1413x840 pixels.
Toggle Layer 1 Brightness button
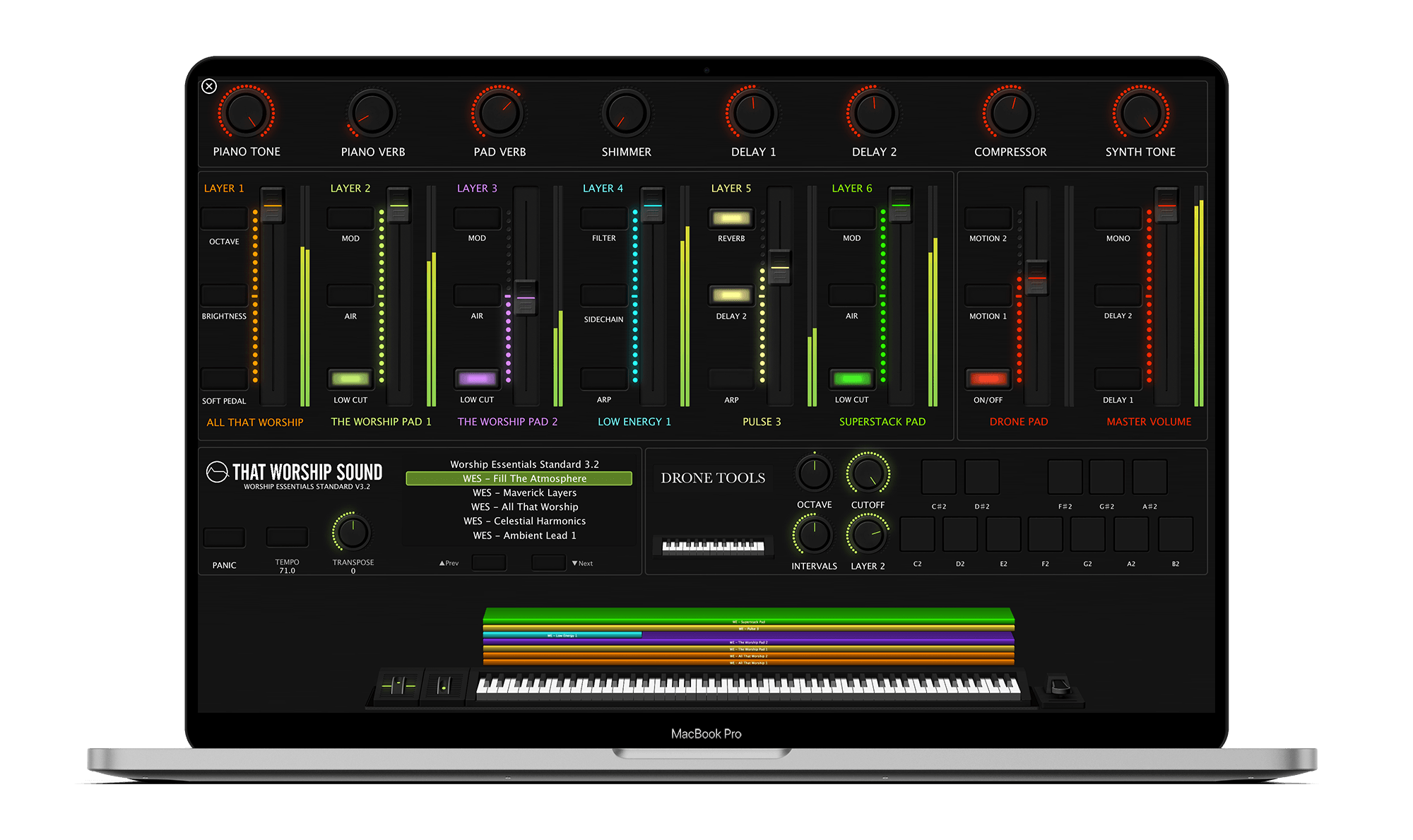pyautogui.click(x=225, y=295)
